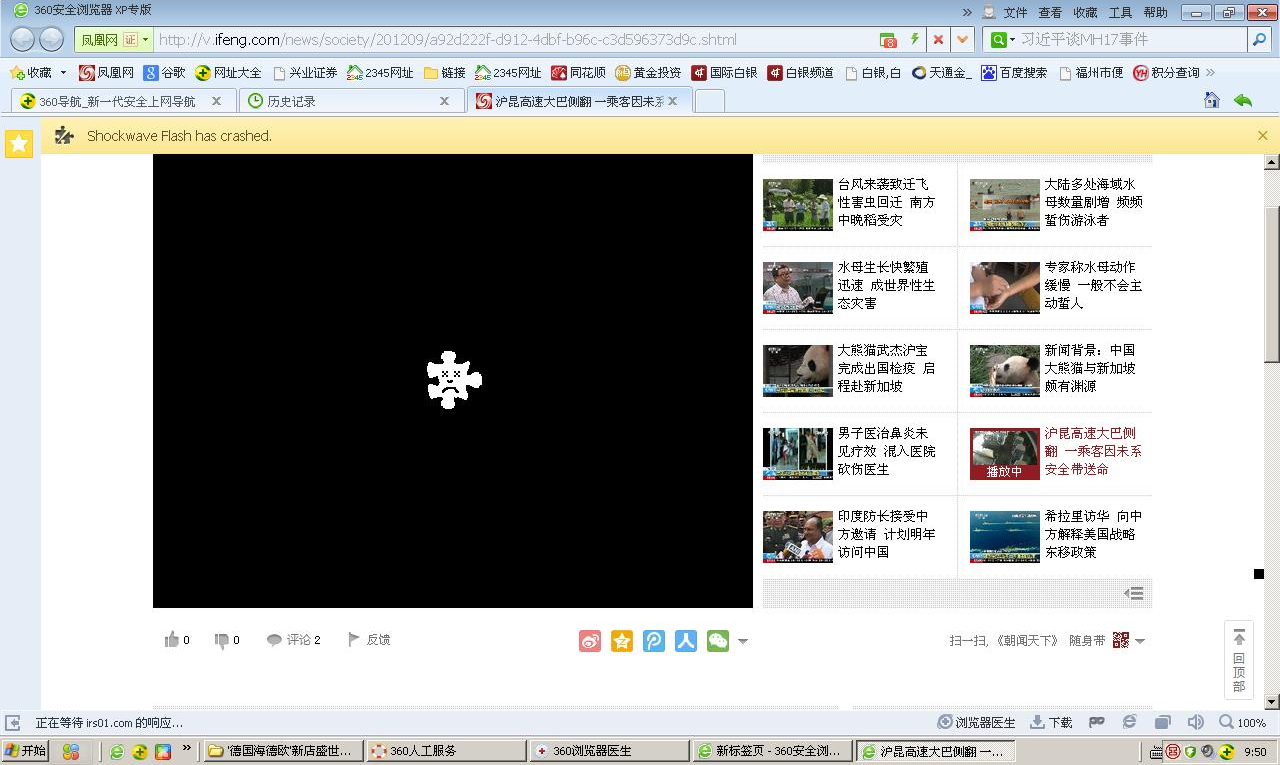This screenshot has width=1280, height=765.
Task: Switch to 360浏览器医生 taskbar window
Action: tap(609, 751)
